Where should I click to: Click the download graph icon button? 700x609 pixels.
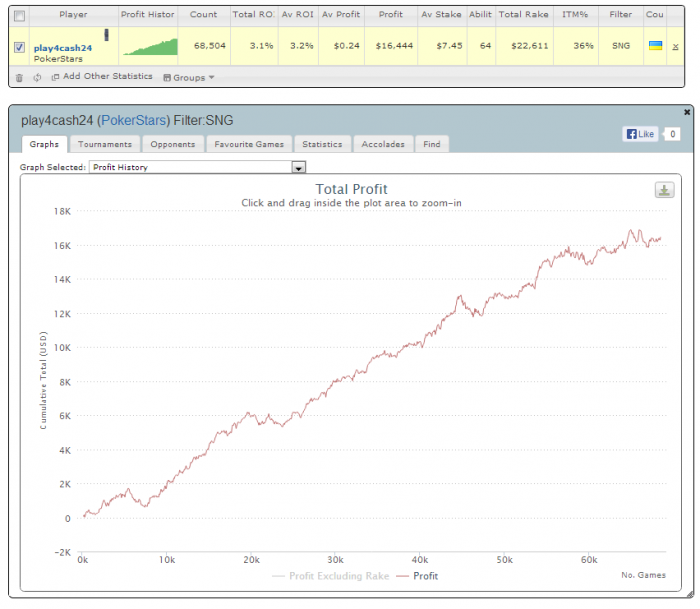tap(664, 190)
